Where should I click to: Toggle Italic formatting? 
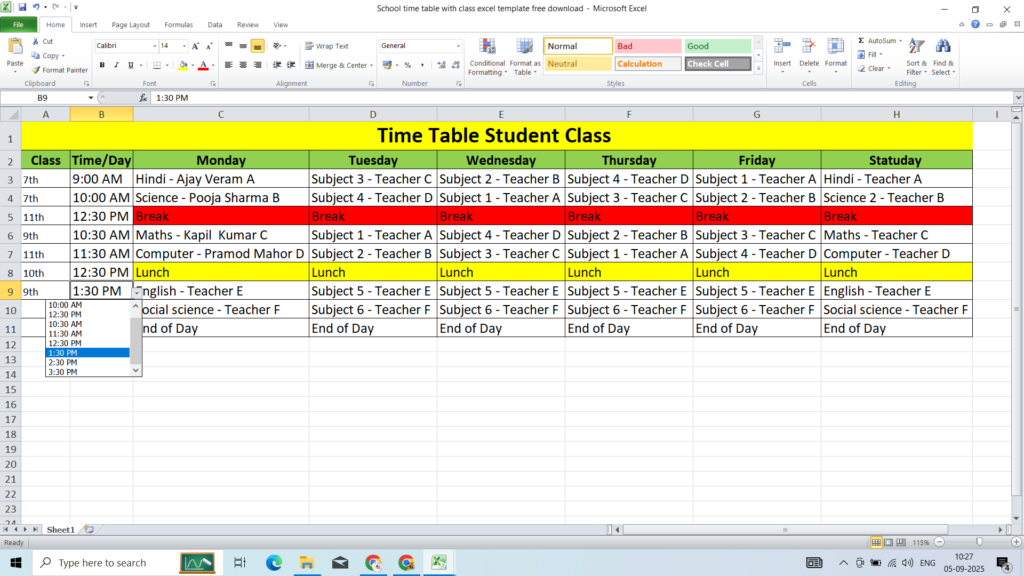click(x=117, y=65)
